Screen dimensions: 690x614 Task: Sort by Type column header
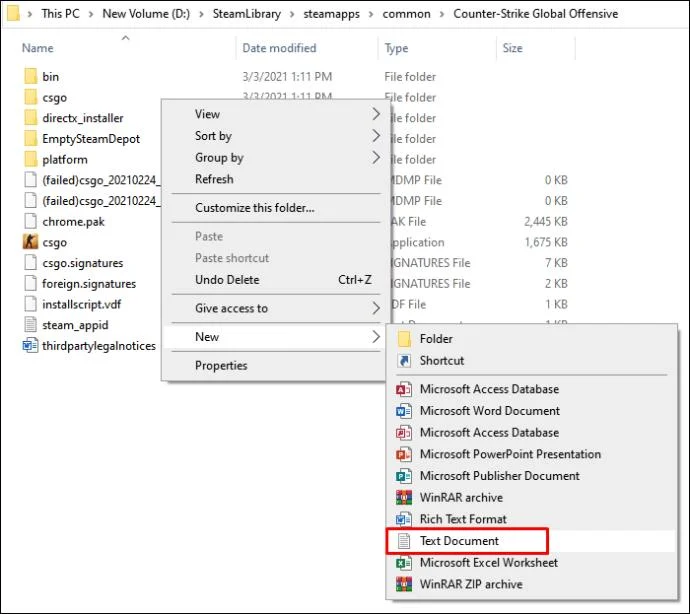(396, 48)
